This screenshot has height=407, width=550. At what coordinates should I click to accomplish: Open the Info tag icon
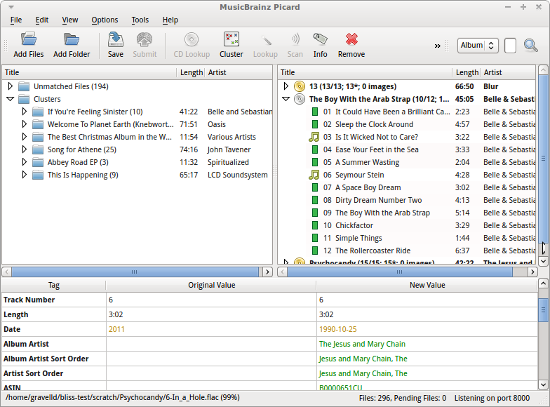pyautogui.click(x=320, y=39)
